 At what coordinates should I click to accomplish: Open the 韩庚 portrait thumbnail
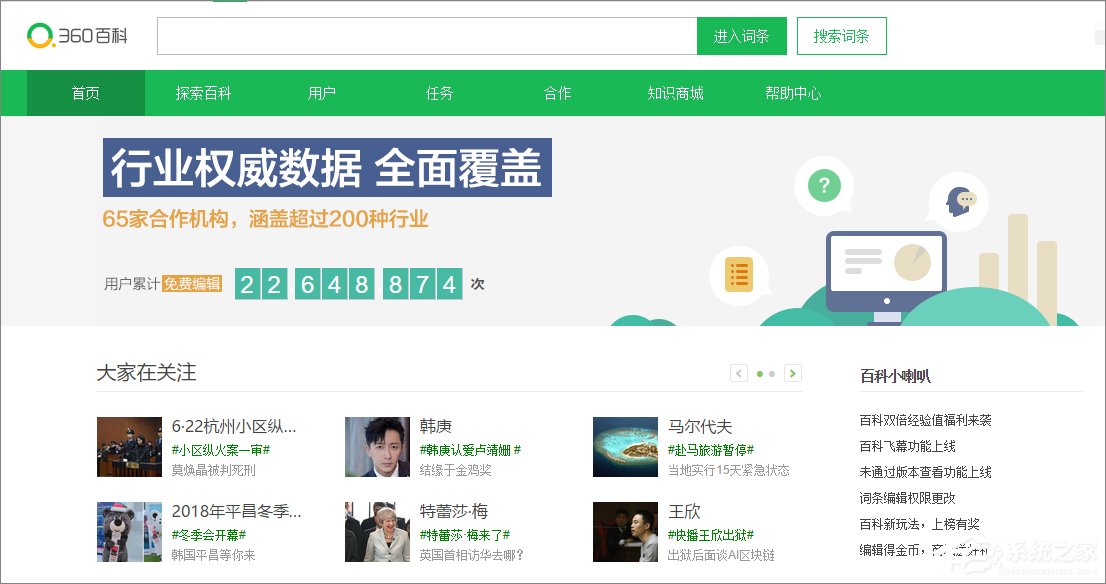coord(377,447)
